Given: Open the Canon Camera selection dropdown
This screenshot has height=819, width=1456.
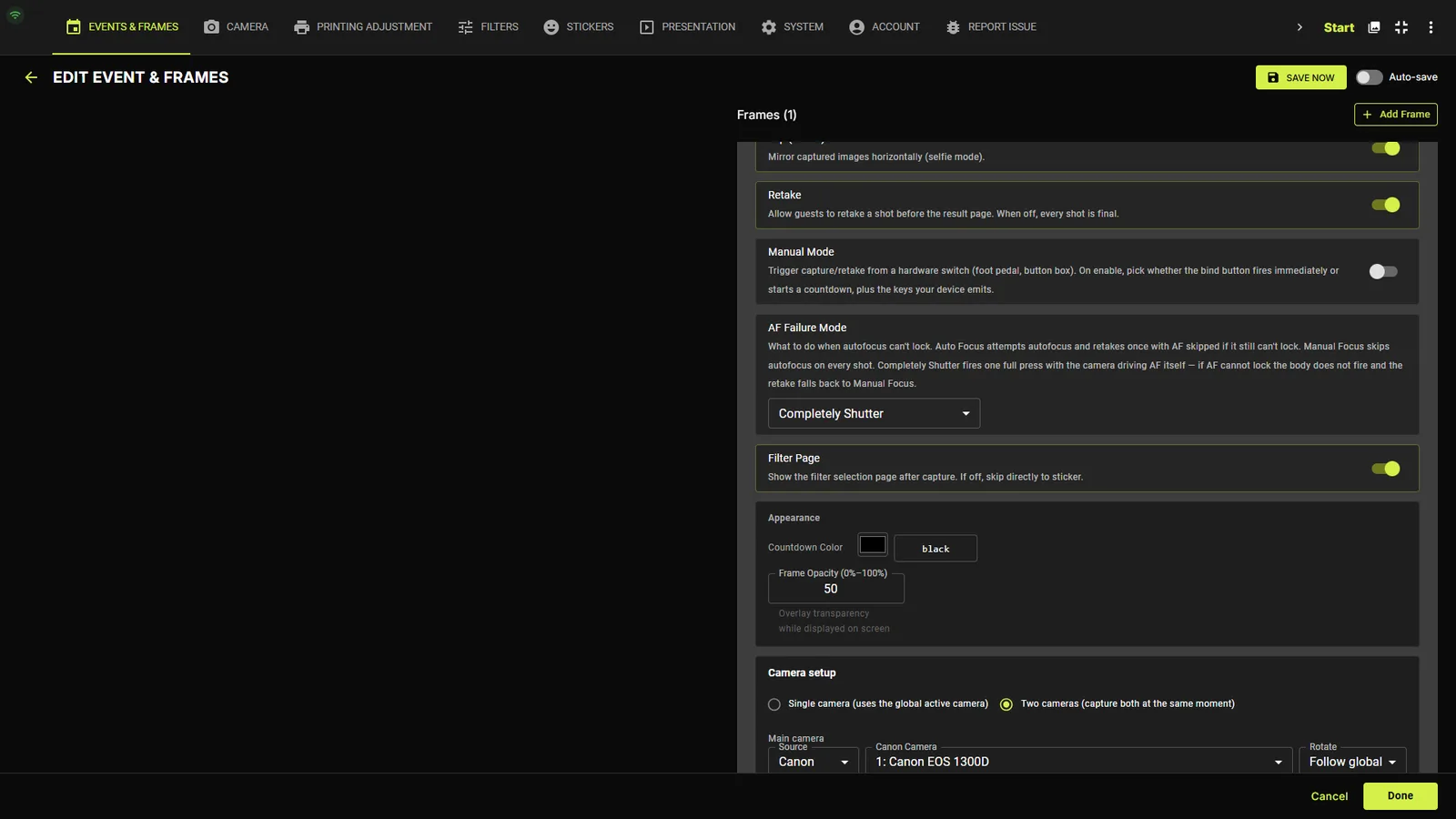Looking at the screenshot, I should click(x=1078, y=761).
